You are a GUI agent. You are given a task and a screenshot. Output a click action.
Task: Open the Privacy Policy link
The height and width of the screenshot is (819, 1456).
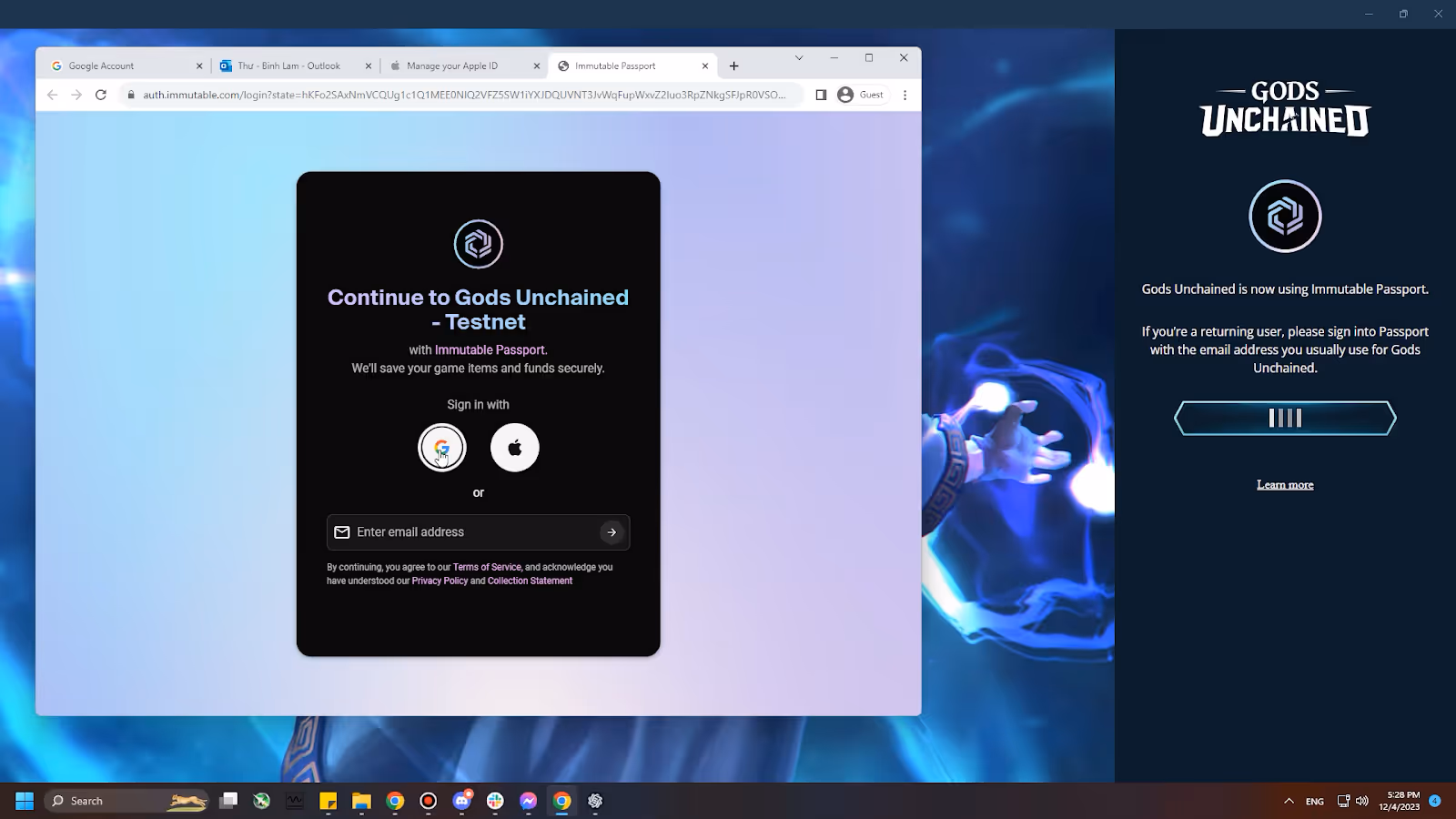tap(440, 581)
